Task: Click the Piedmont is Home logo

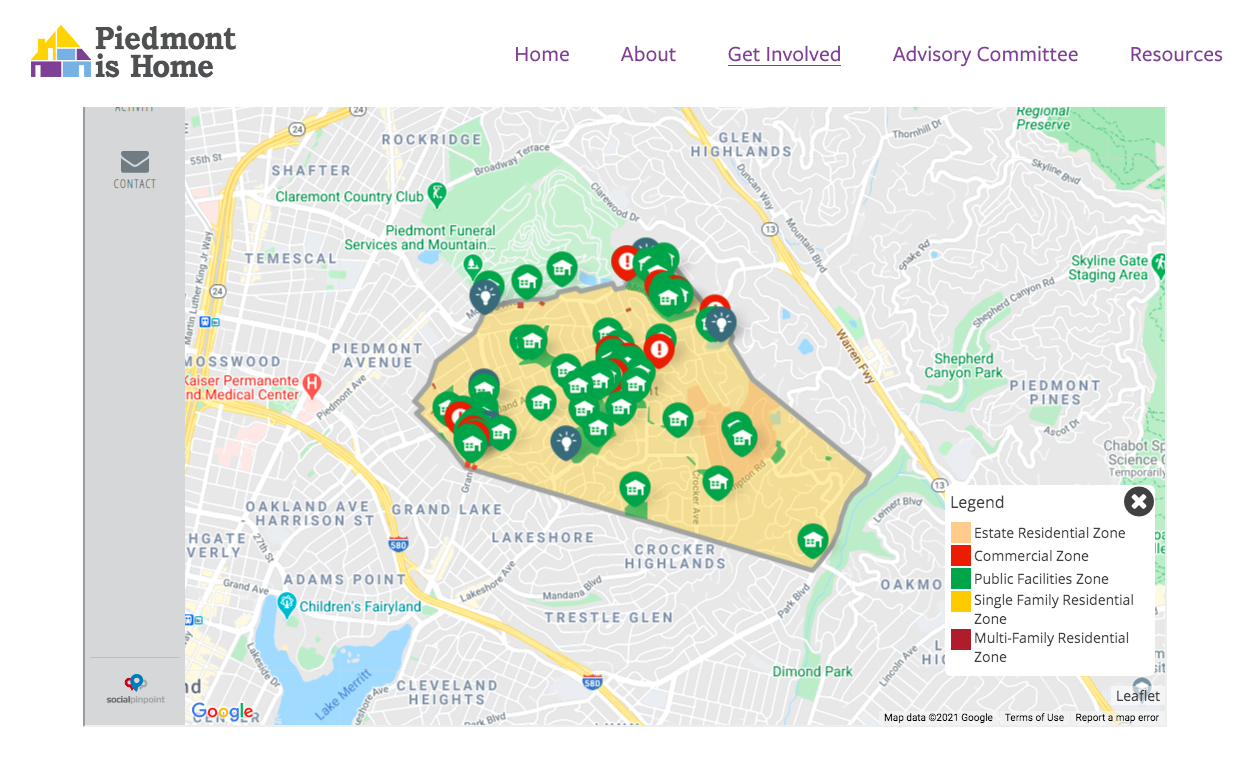Action: pyautogui.click(x=134, y=52)
